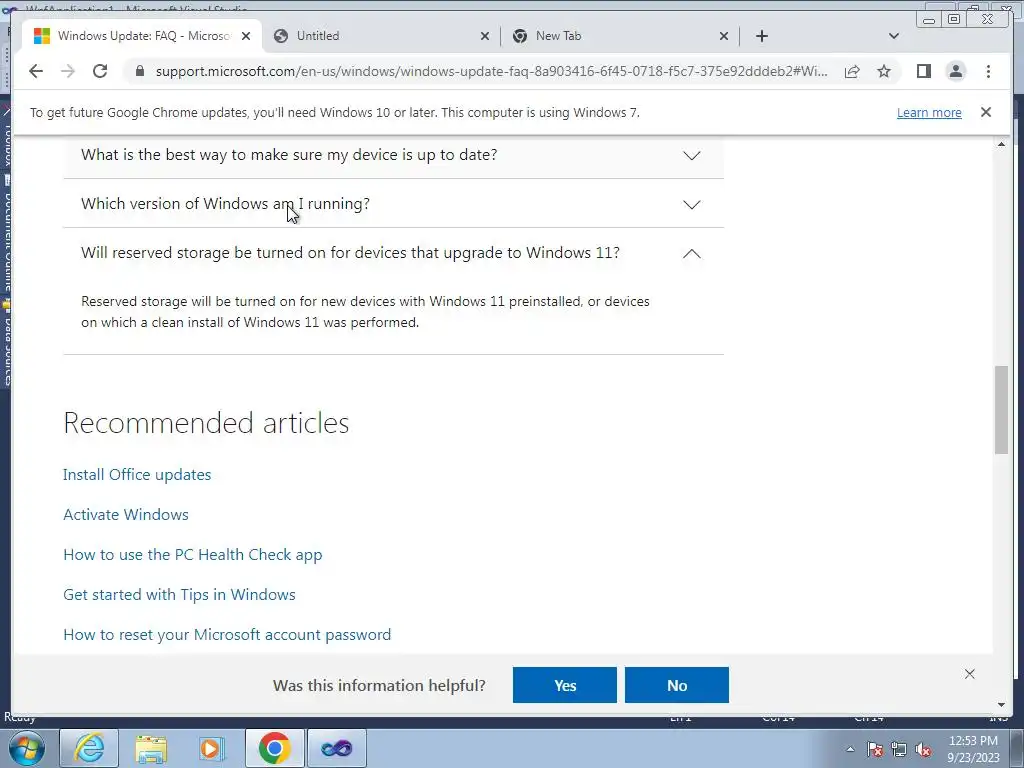Click the muted volume tray icon

tap(923, 749)
